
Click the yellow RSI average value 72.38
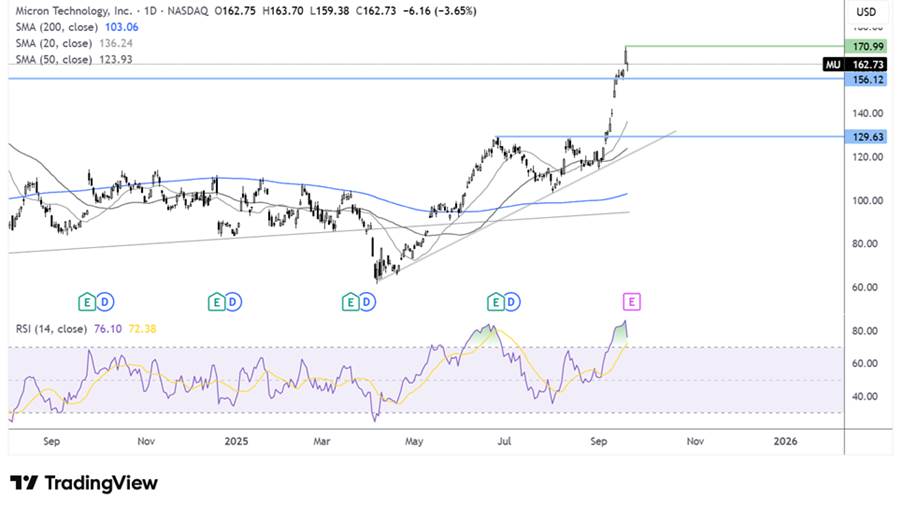coord(143,329)
